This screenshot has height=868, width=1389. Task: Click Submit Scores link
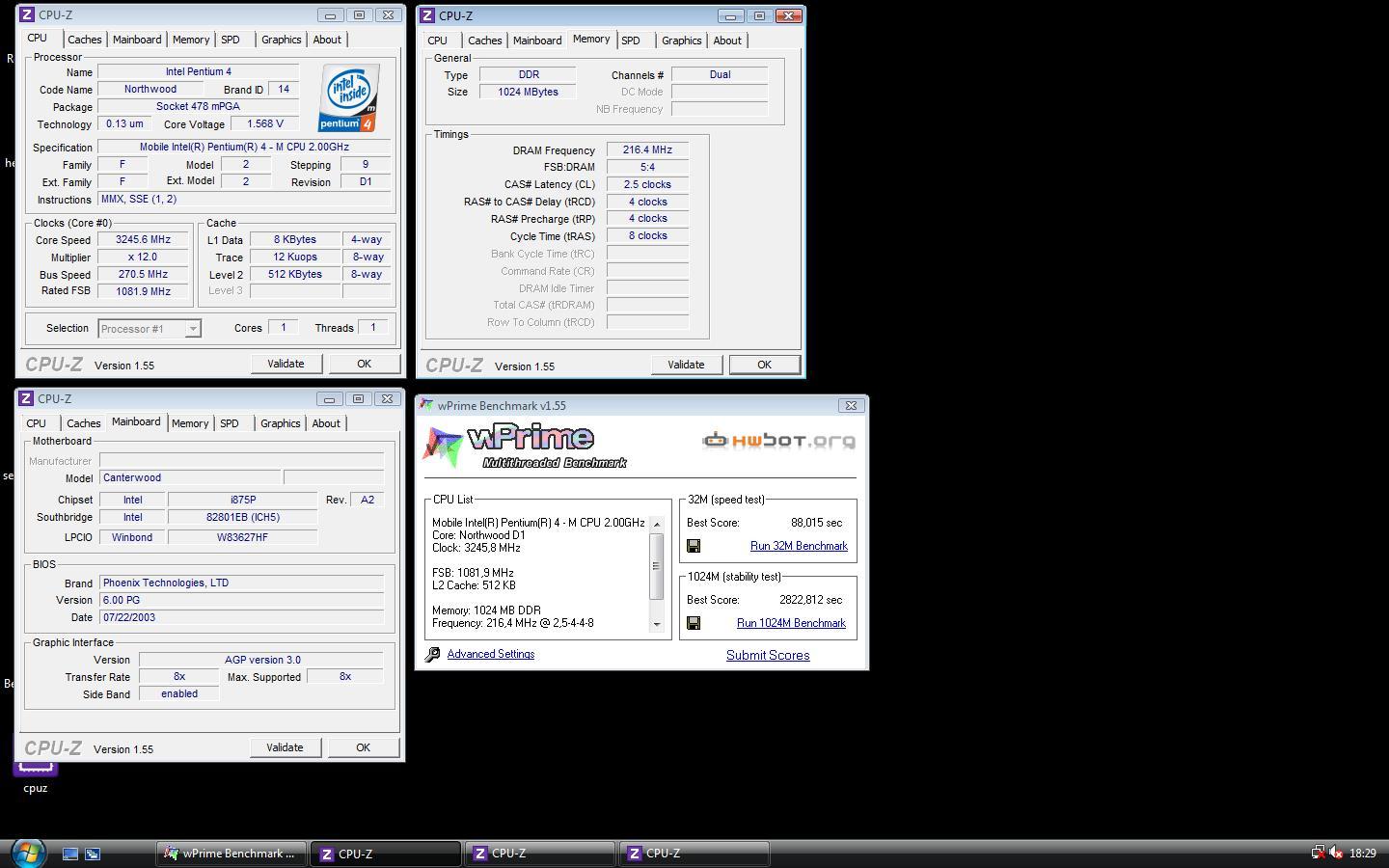click(768, 656)
